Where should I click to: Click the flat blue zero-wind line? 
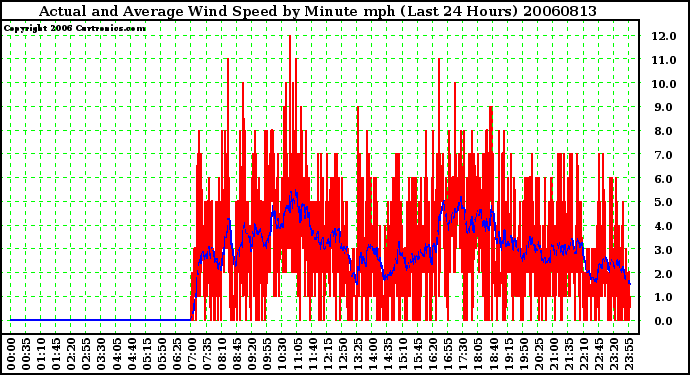point(100,320)
